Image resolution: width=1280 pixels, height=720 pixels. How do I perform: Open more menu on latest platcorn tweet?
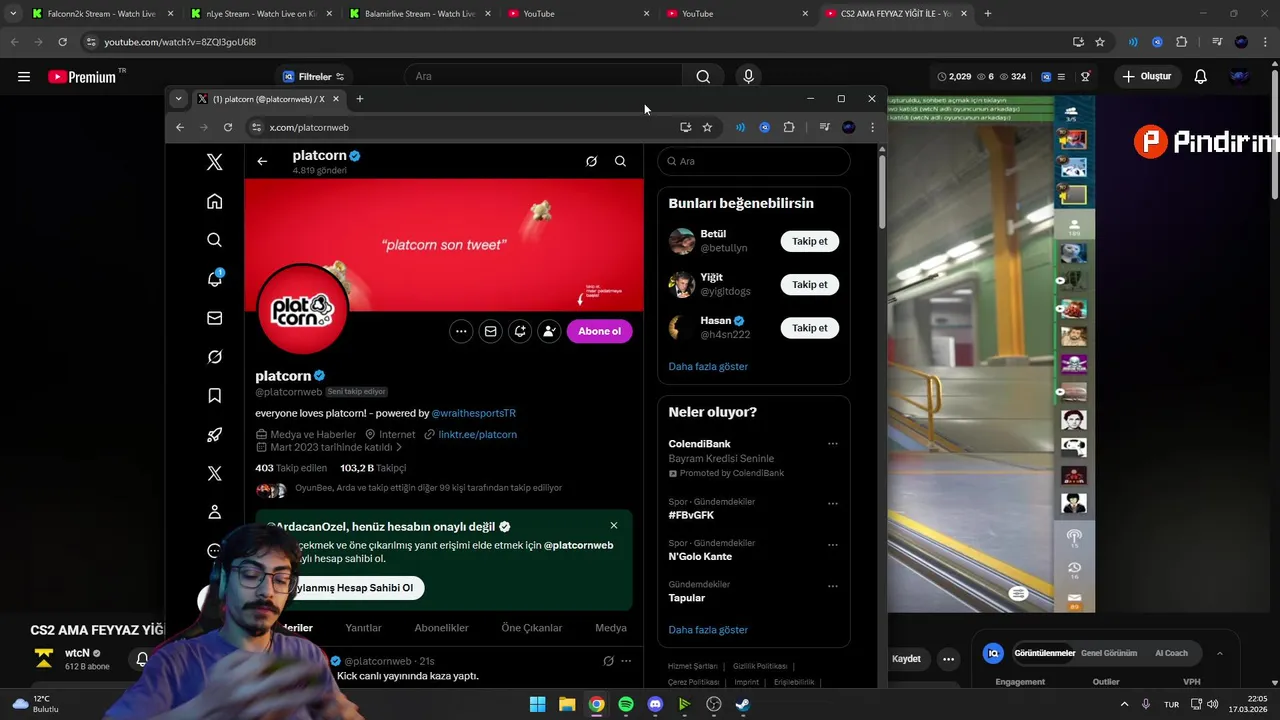626,661
